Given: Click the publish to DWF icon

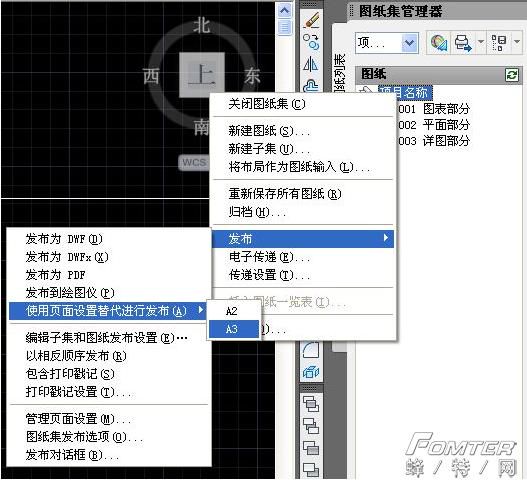Looking at the screenshot, I should click(439, 43).
